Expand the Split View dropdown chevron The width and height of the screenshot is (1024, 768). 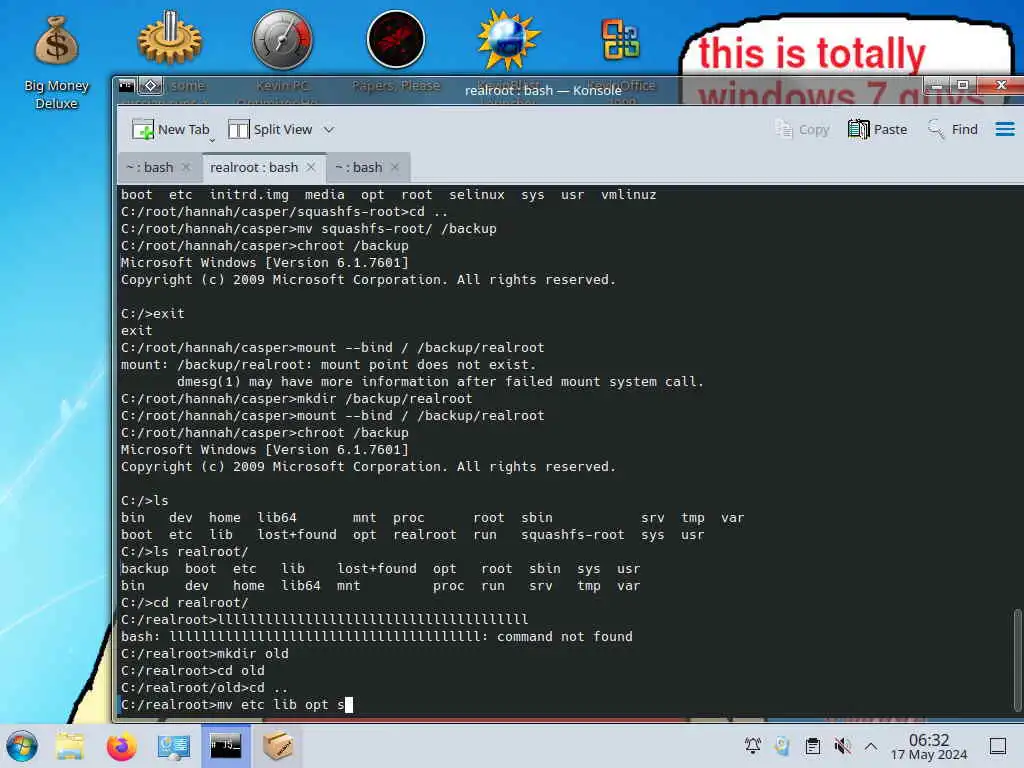pyautogui.click(x=328, y=129)
